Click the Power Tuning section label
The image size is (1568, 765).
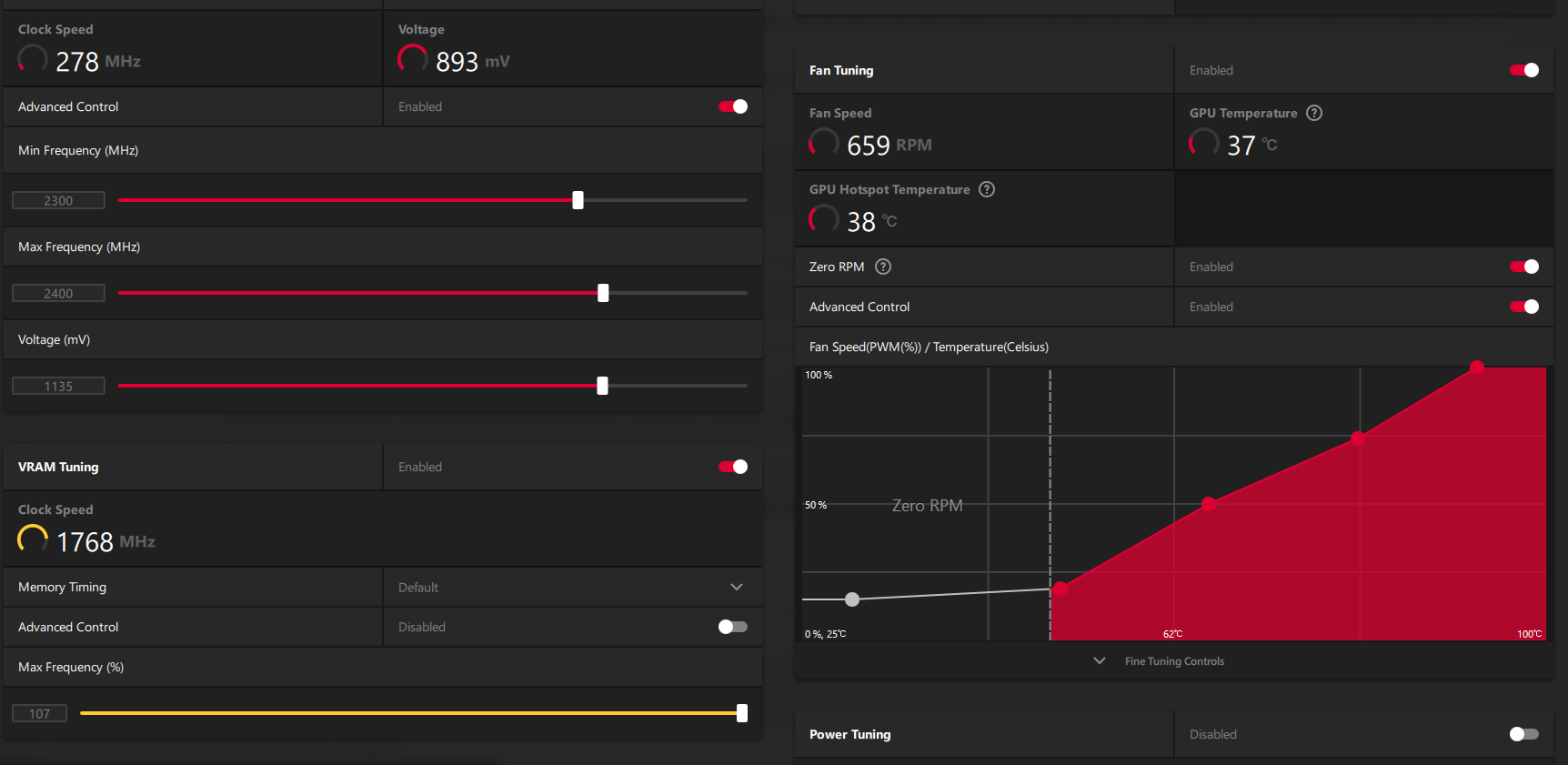[x=849, y=734]
